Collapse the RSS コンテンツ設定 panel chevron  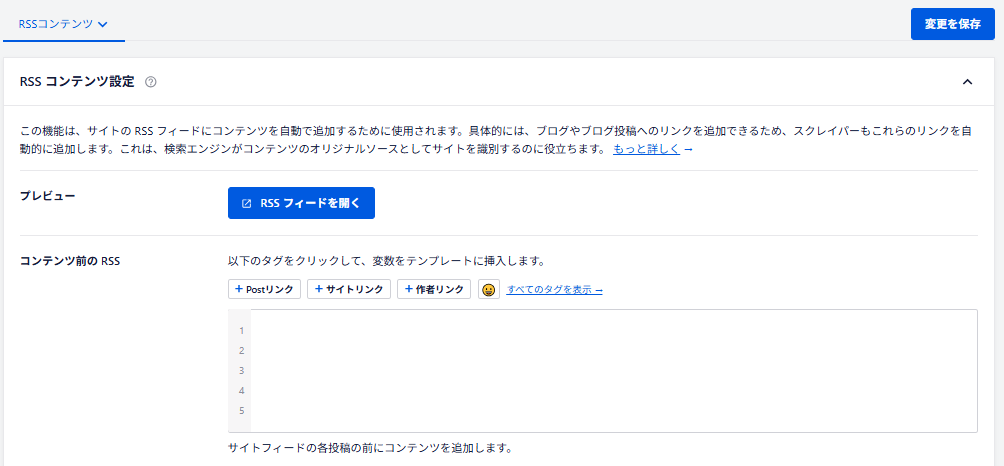[967, 82]
